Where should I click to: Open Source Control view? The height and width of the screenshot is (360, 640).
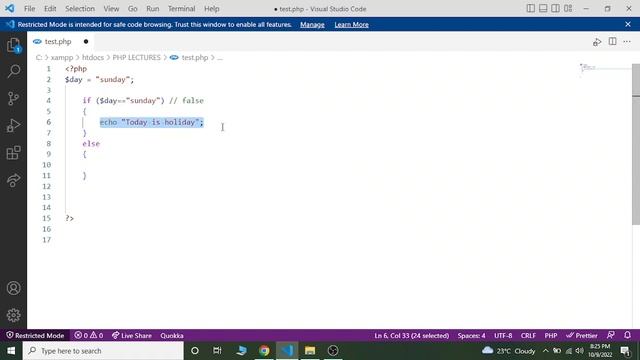pyautogui.click(x=13, y=98)
